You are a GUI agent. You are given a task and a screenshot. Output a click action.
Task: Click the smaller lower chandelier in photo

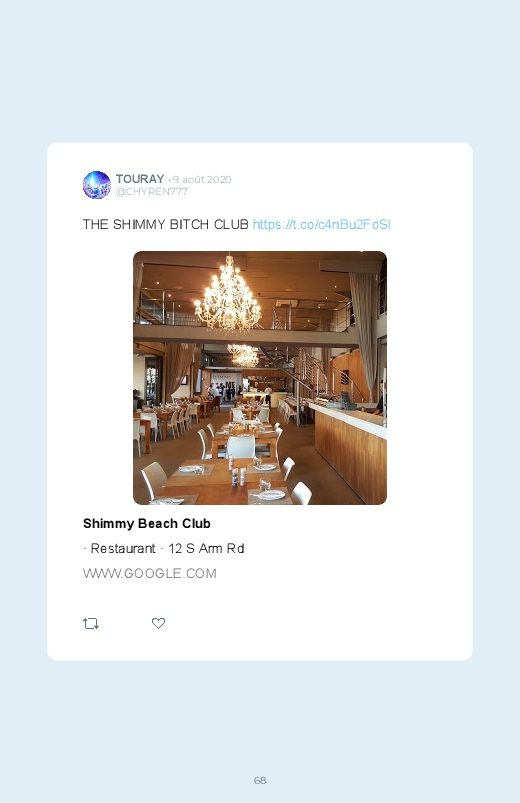pos(243,355)
